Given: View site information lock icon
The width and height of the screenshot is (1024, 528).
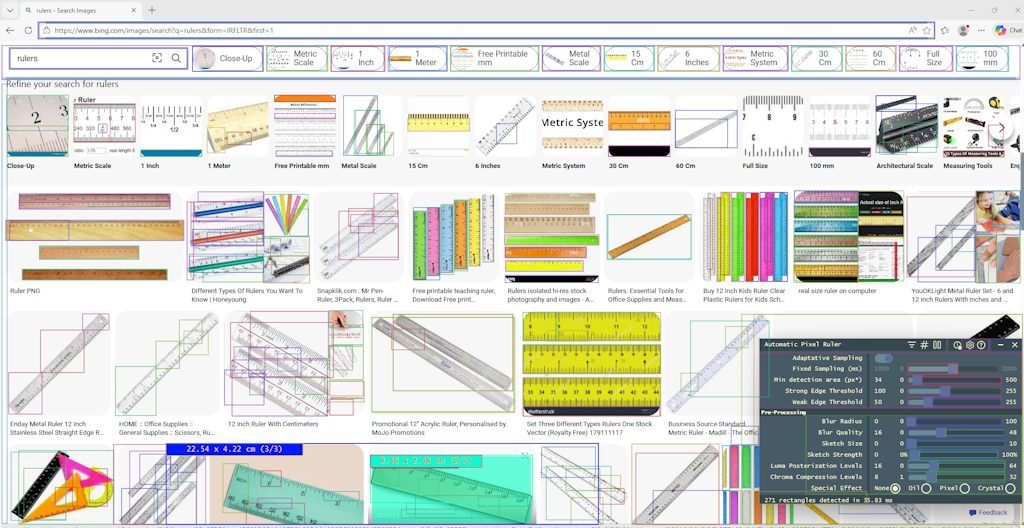Looking at the screenshot, I should click(x=46, y=31).
